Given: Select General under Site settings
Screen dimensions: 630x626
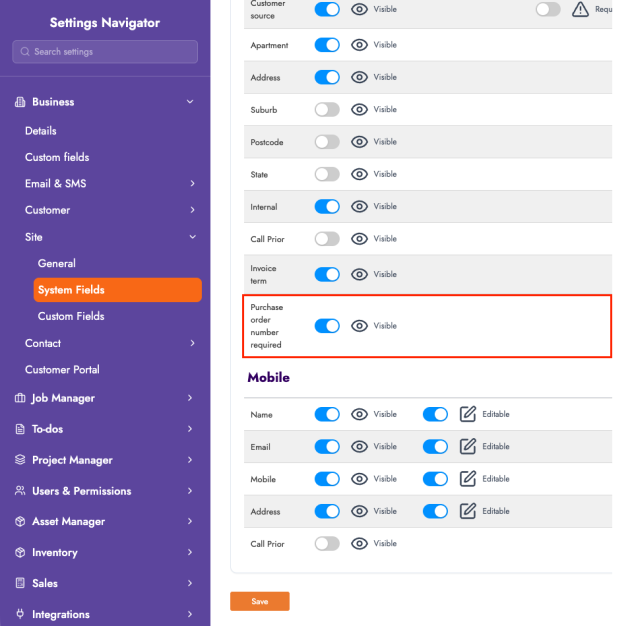Looking at the screenshot, I should click(x=57, y=264).
